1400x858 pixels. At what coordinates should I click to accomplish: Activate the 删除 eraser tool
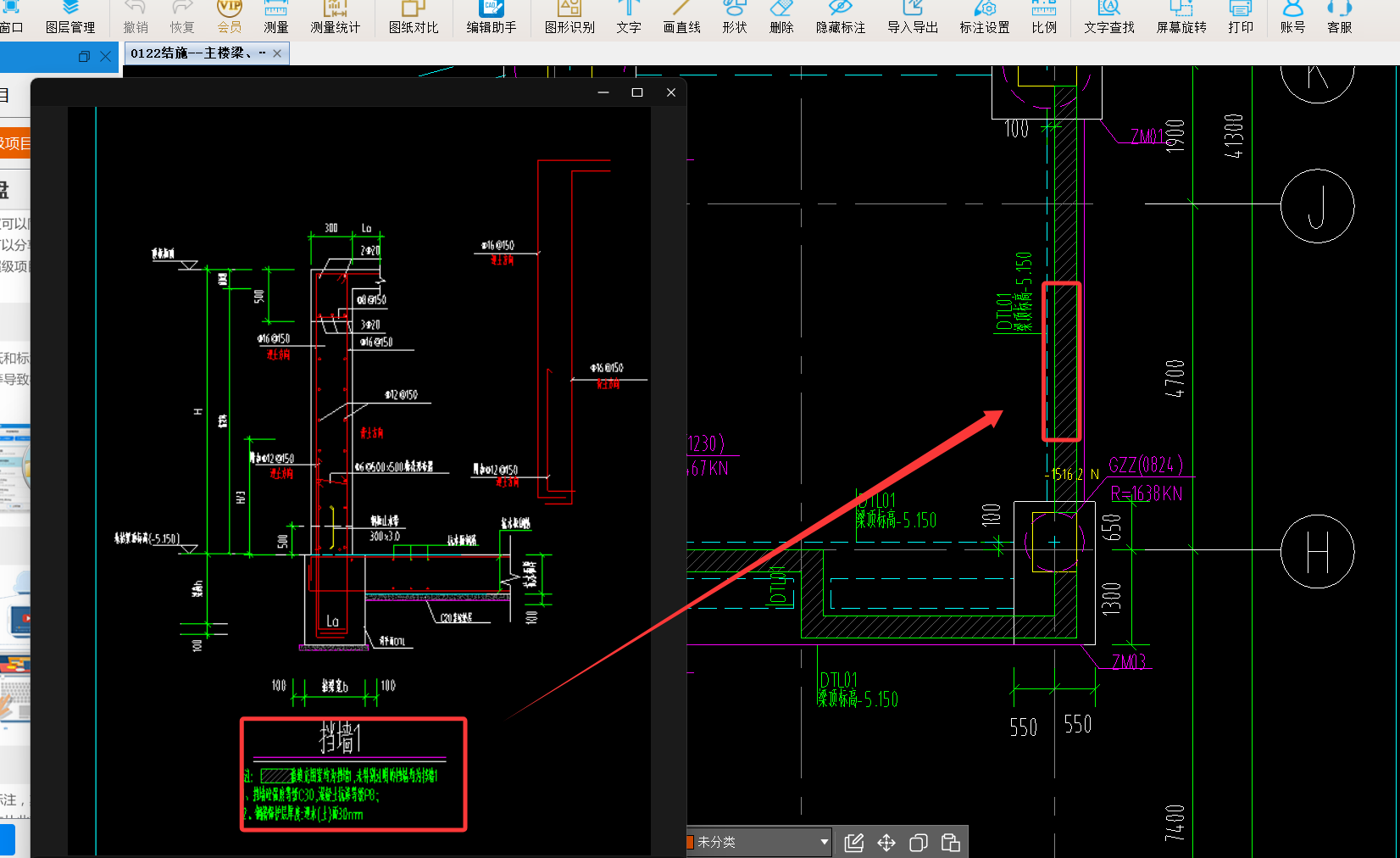pos(781,17)
